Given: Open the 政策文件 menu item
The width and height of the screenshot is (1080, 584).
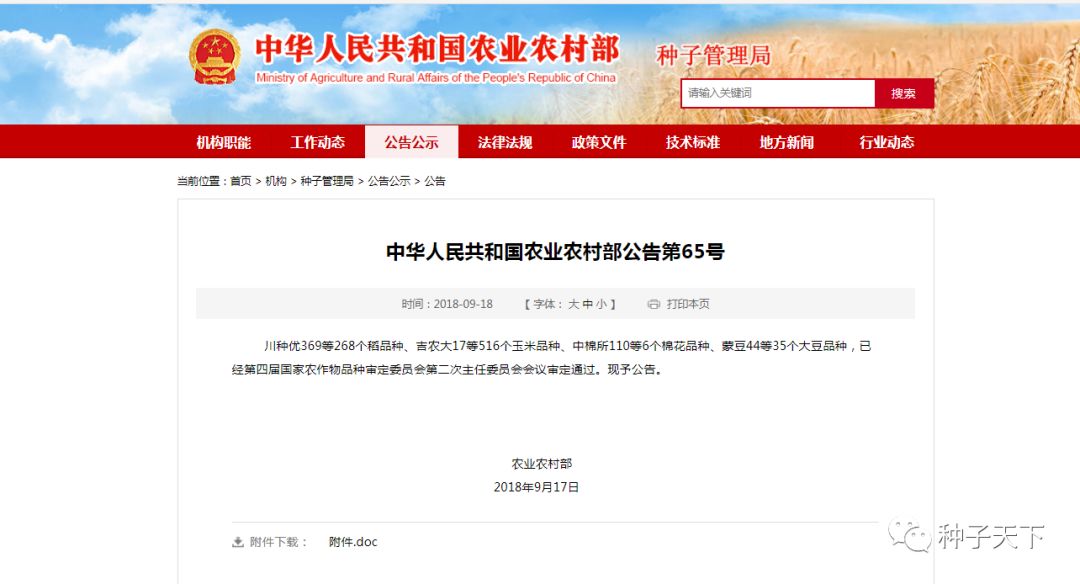Looking at the screenshot, I should click(x=599, y=143).
